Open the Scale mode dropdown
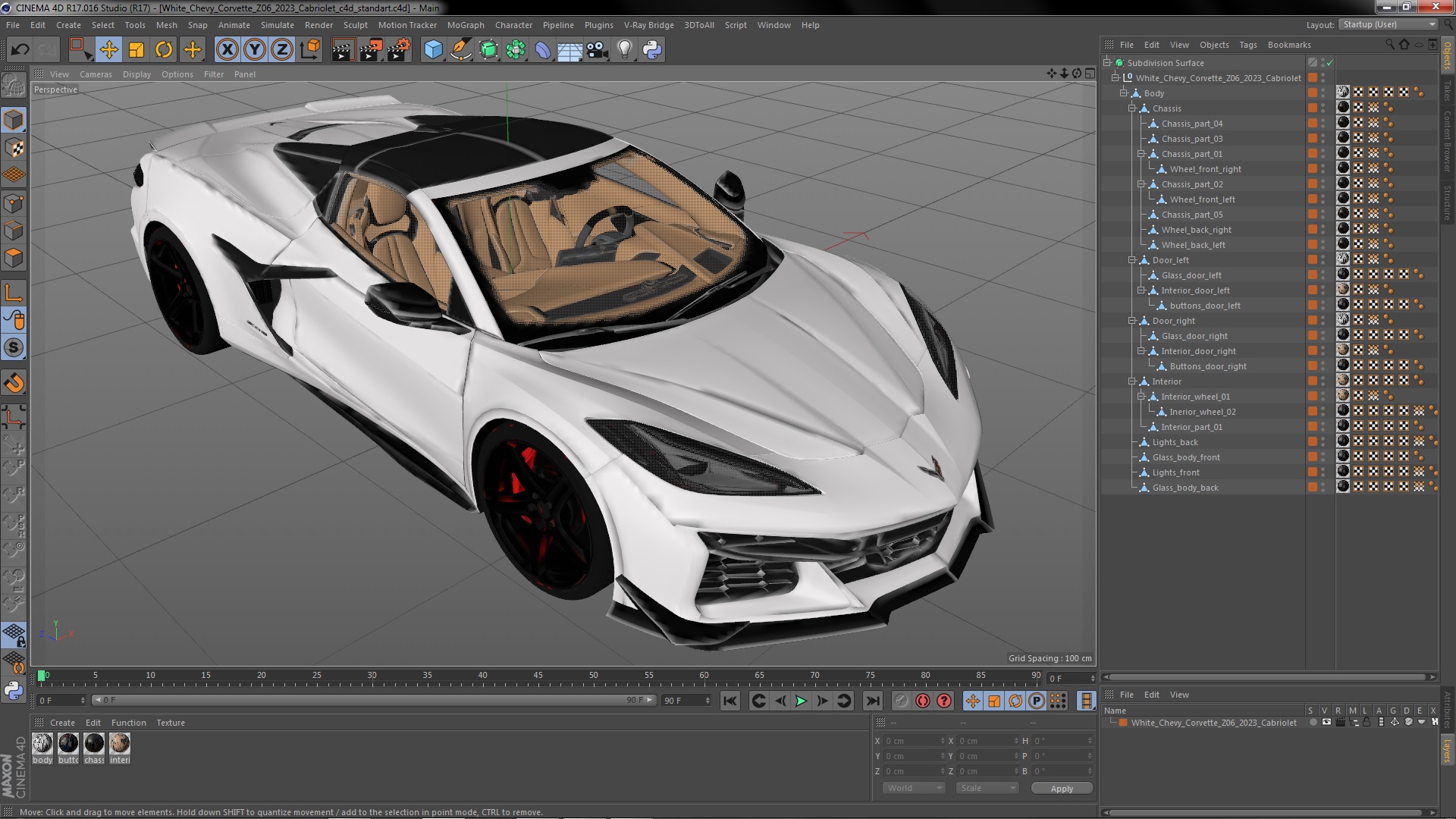The image size is (1456, 819). coord(987,789)
